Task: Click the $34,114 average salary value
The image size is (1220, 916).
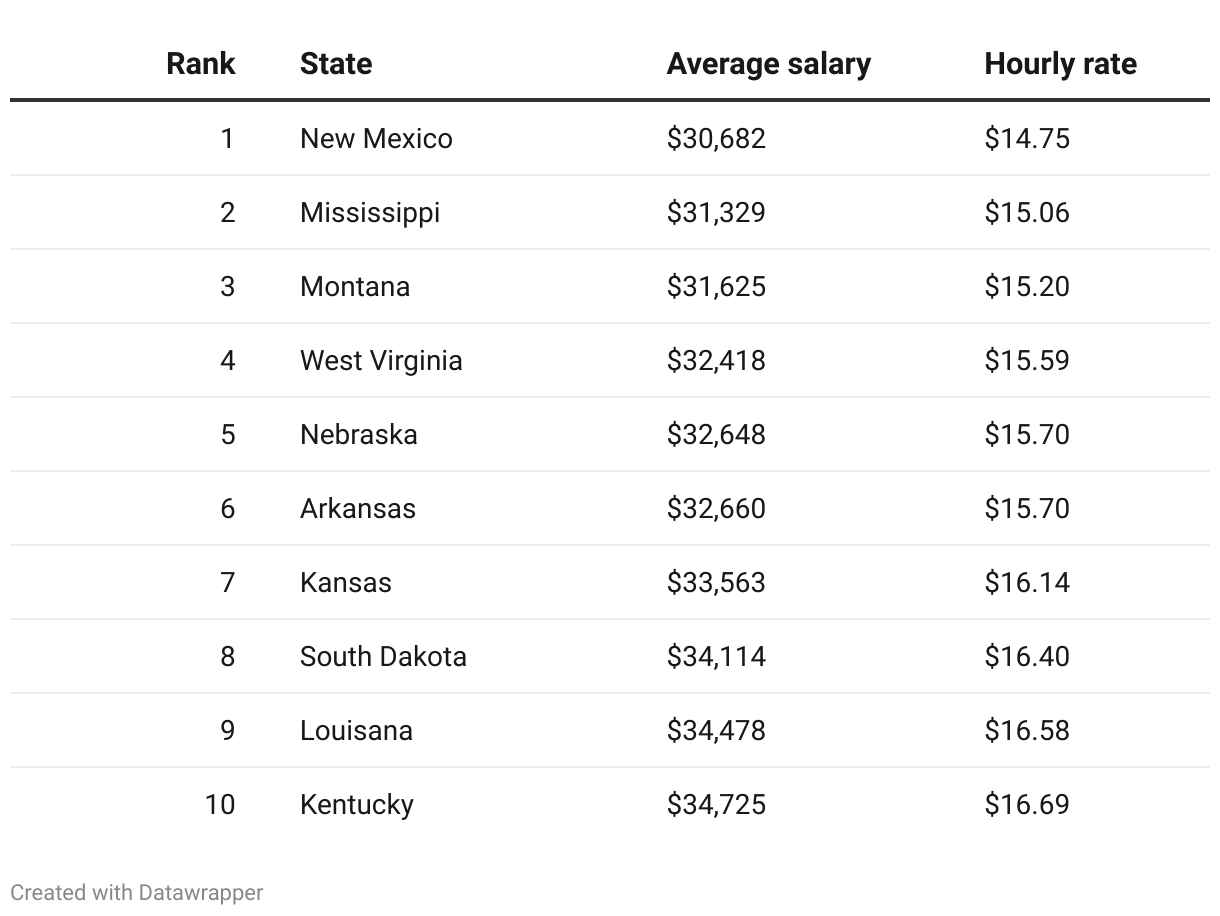Action: (716, 656)
